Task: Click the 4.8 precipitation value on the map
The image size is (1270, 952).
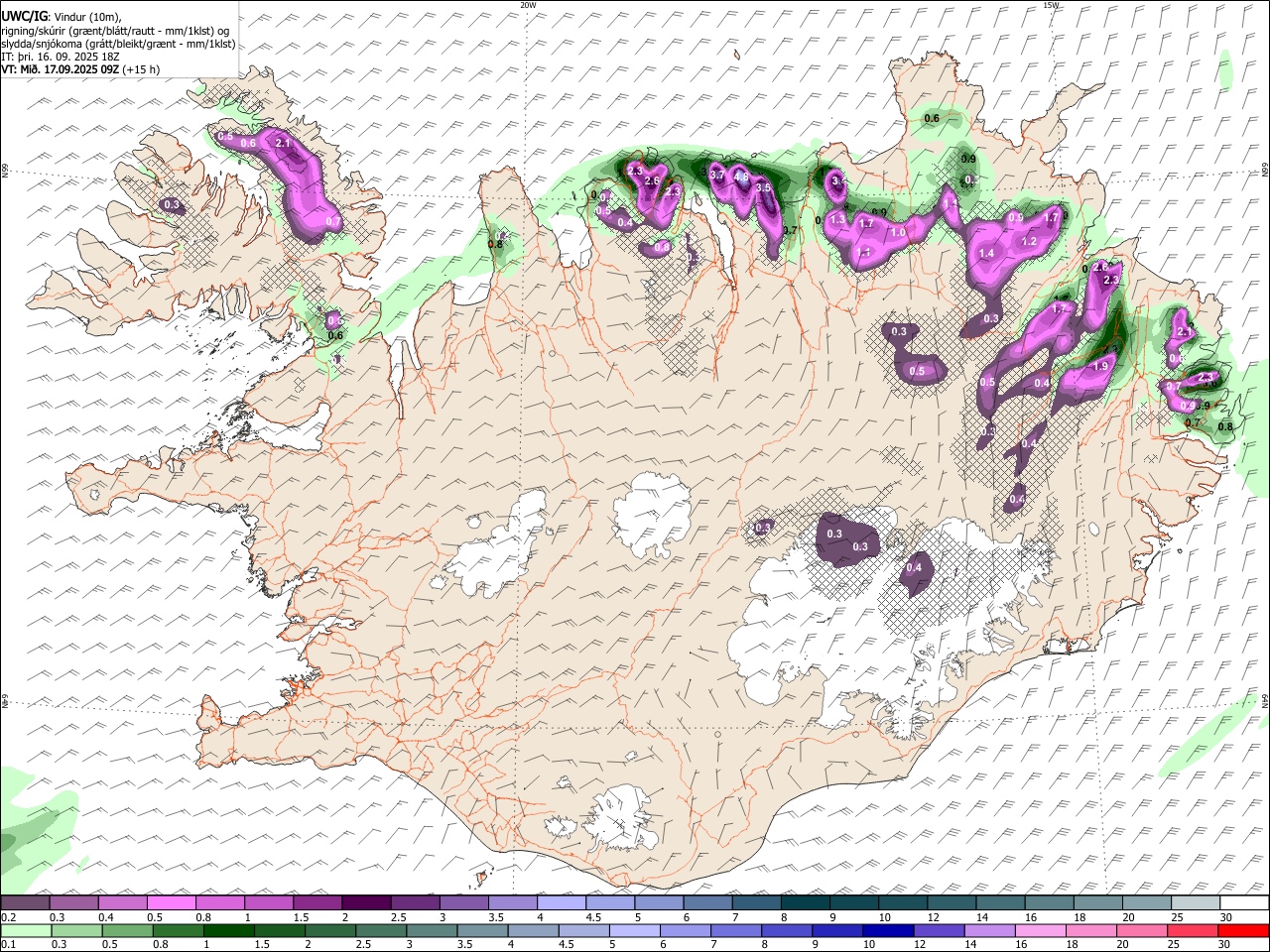Action: 740,178
